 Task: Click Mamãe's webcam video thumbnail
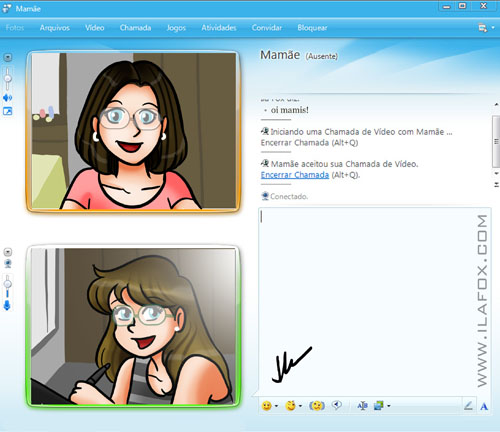point(133,131)
